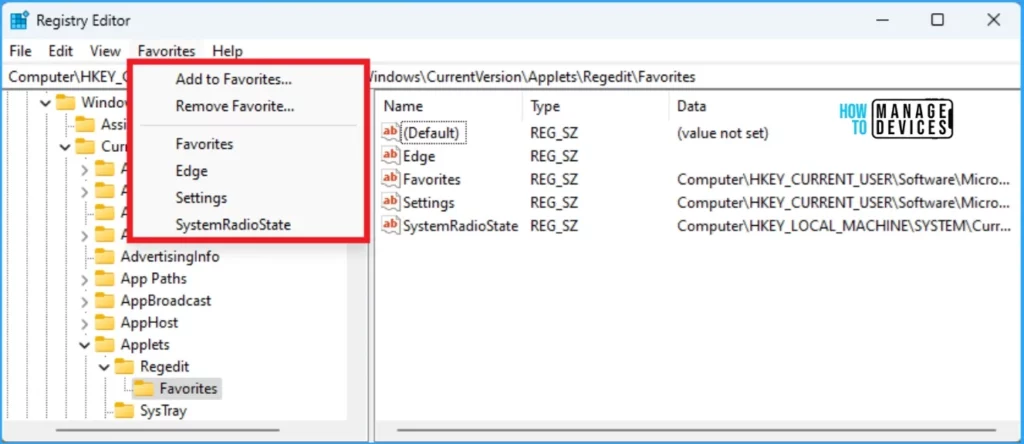Click the registry path address bar
This screenshot has width=1024, height=444.
(512, 77)
